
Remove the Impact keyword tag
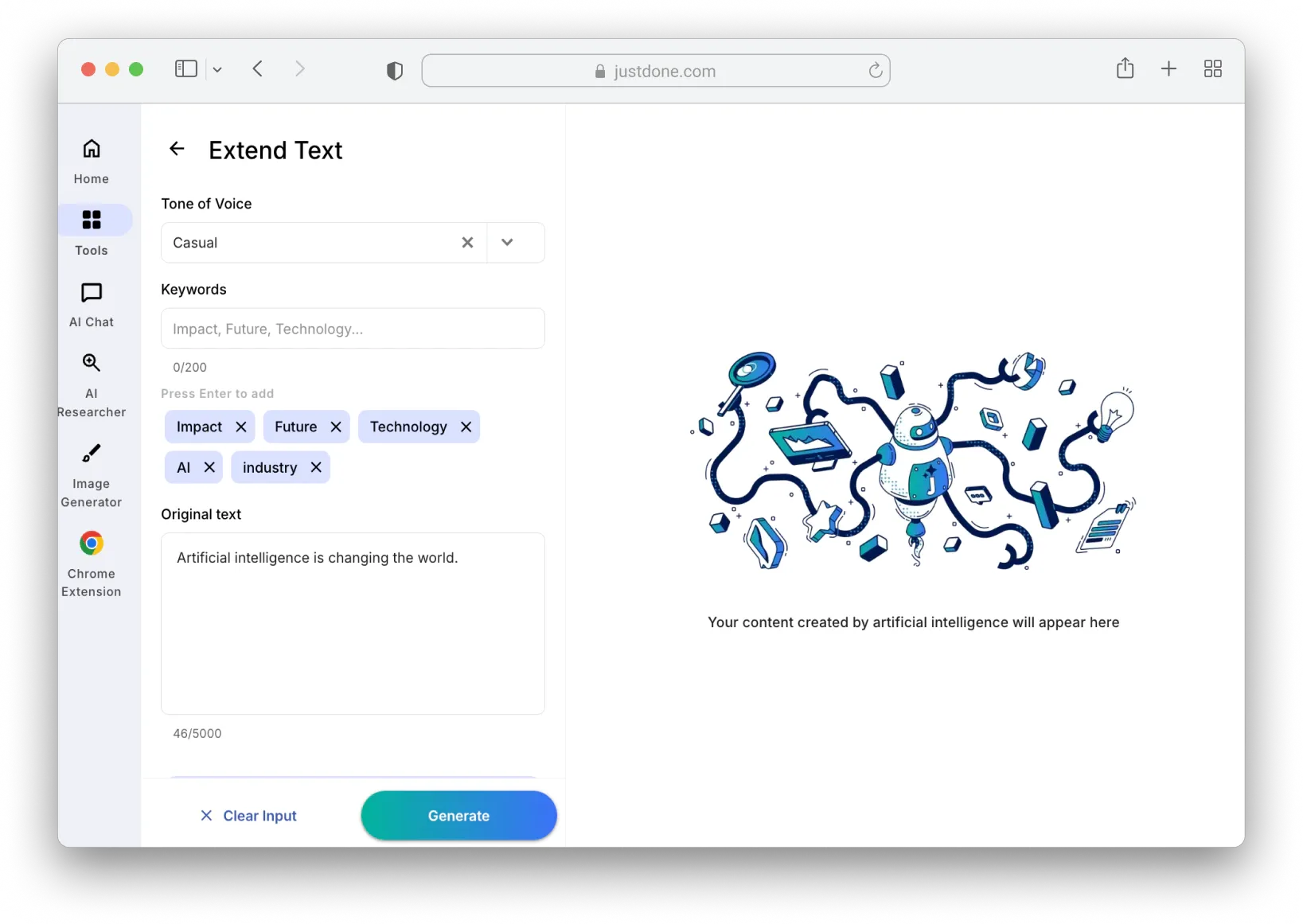(243, 427)
